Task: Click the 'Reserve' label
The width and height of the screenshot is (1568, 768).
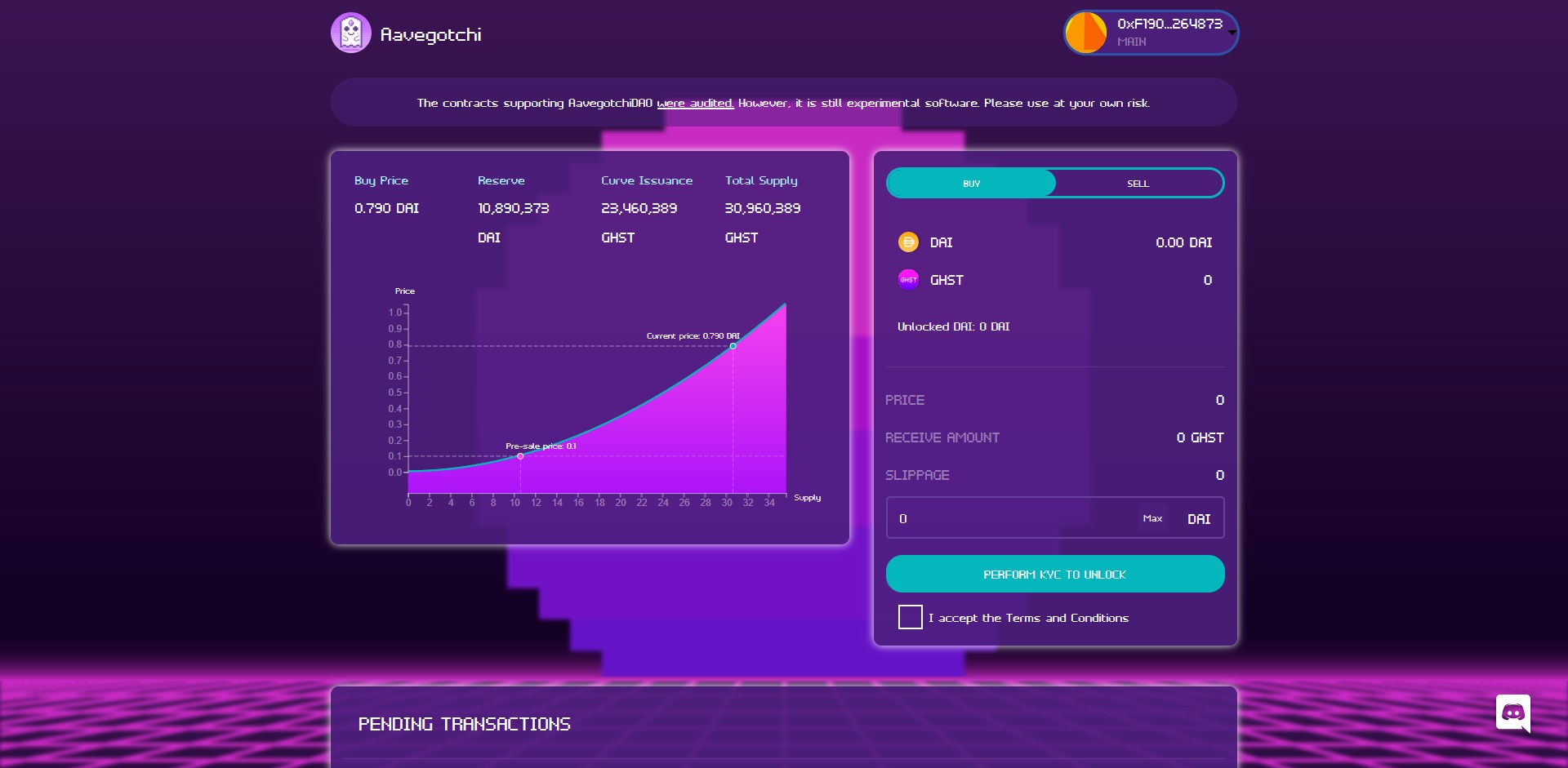Action: [x=501, y=180]
